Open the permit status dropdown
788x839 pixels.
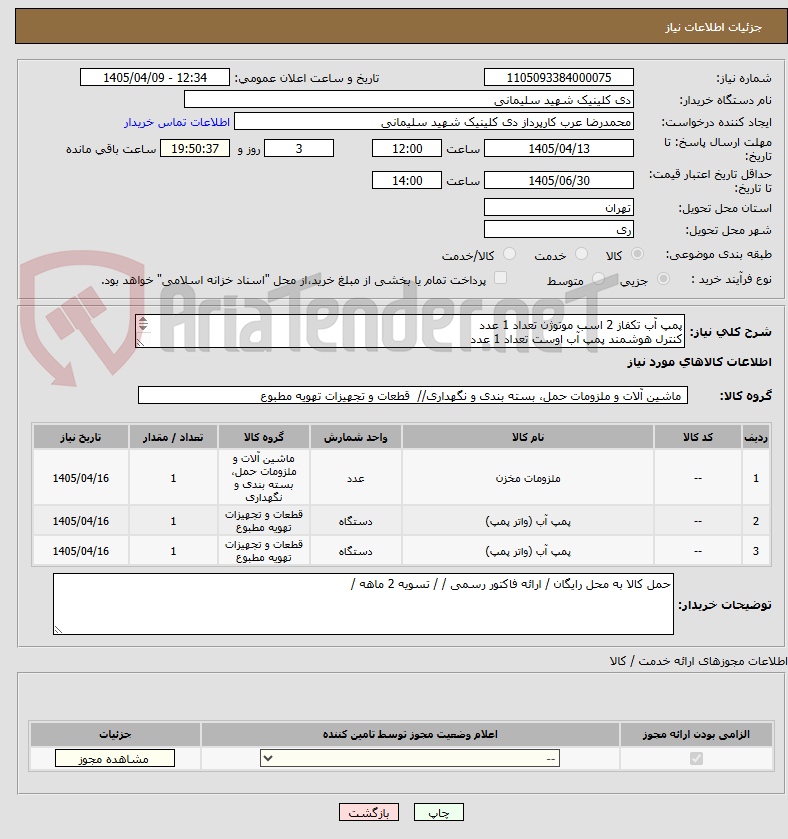(x=410, y=758)
